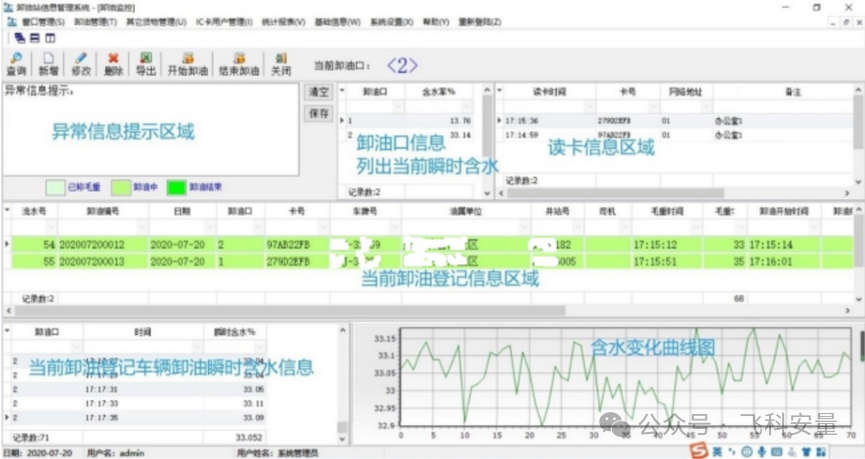
Task: Open the 毛重时间 column filter dropdown
Action: [x=696, y=227]
